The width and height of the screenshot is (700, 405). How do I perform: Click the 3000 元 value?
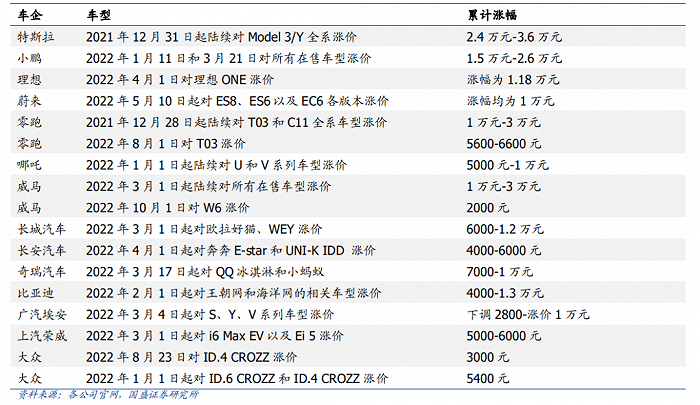(x=488, y=357)
